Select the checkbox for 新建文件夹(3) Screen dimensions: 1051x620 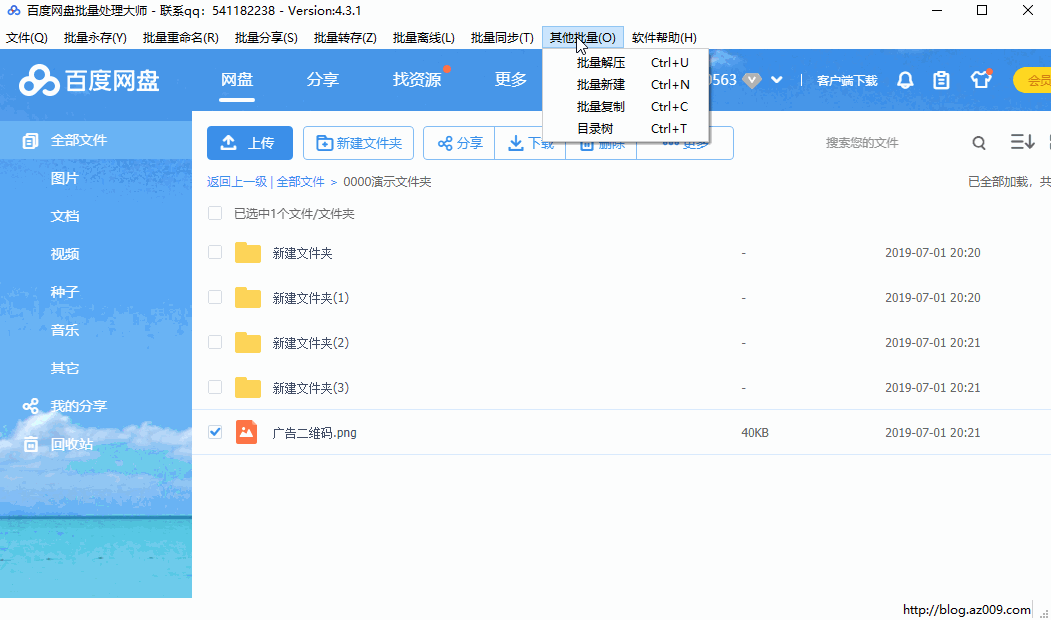coord(215,387)
